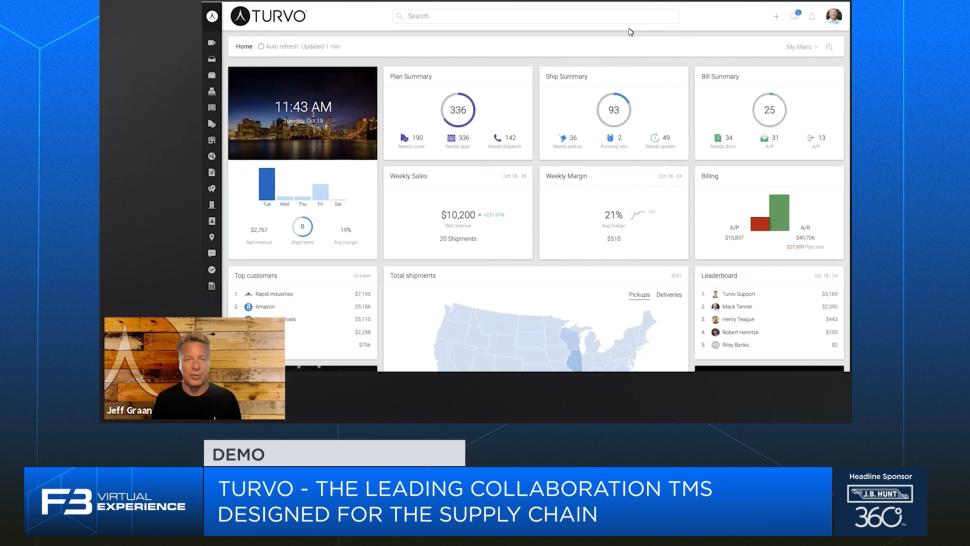Click the red A/P billing bar
Viewport: 970px width, 546px height.
click(760, 224)
